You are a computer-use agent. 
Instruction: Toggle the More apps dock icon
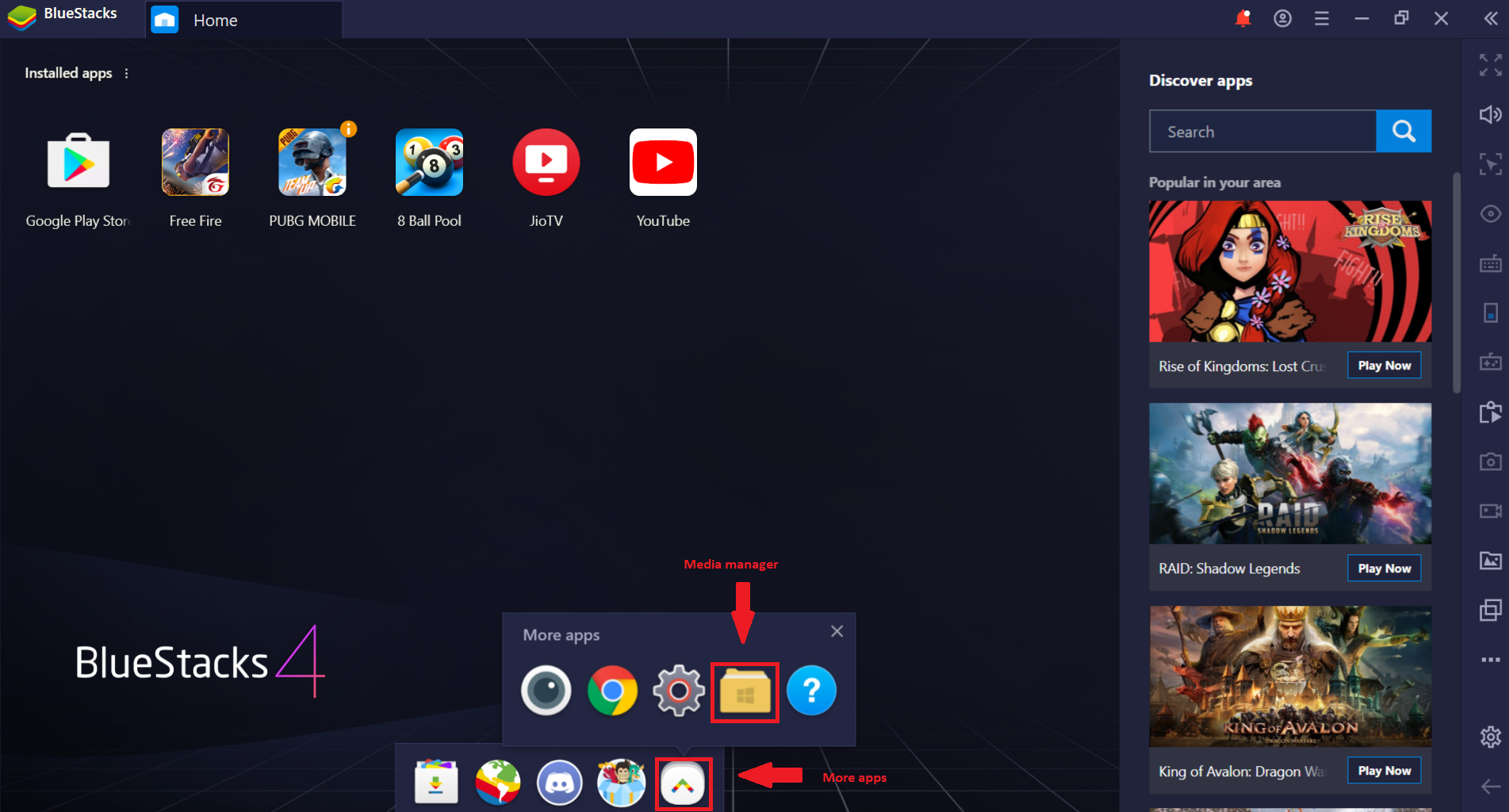tap(683, 783)
